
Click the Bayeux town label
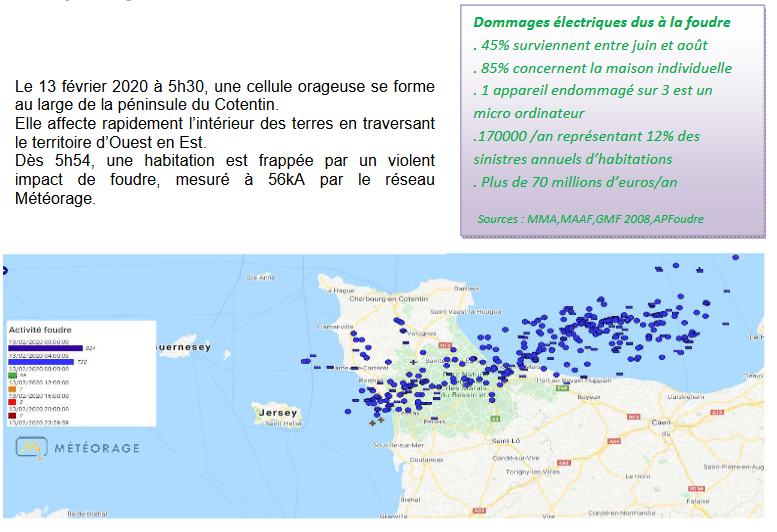pos(587,397)
